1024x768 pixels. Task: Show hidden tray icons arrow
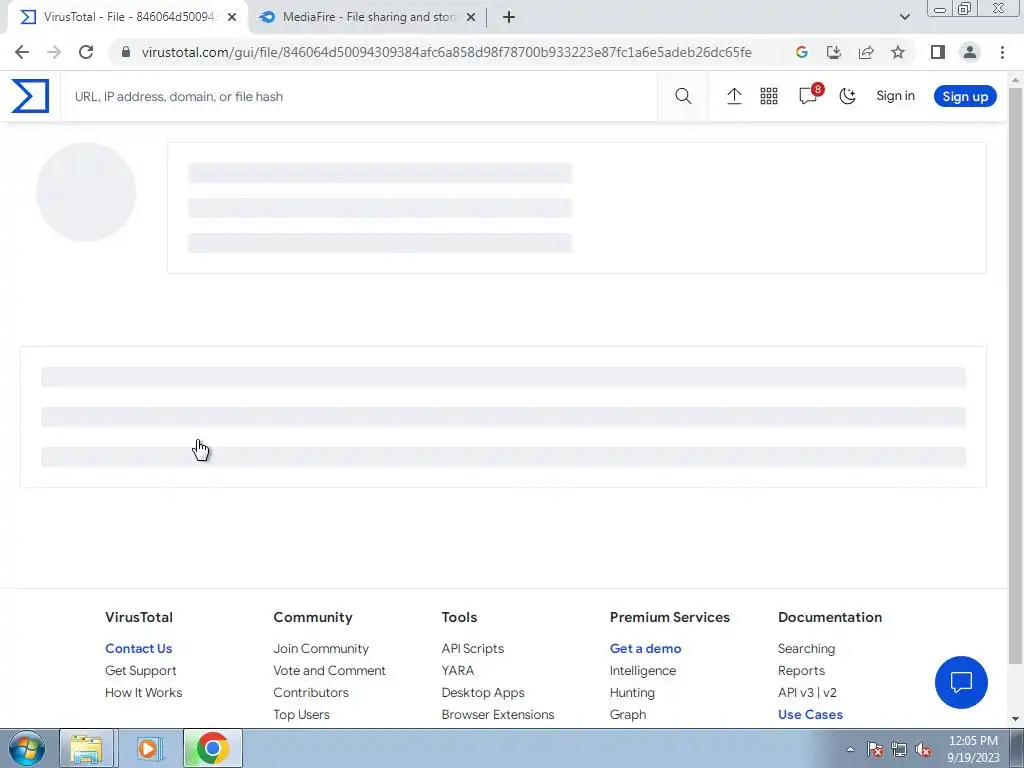pyautogui.click(x=850, y=749)
